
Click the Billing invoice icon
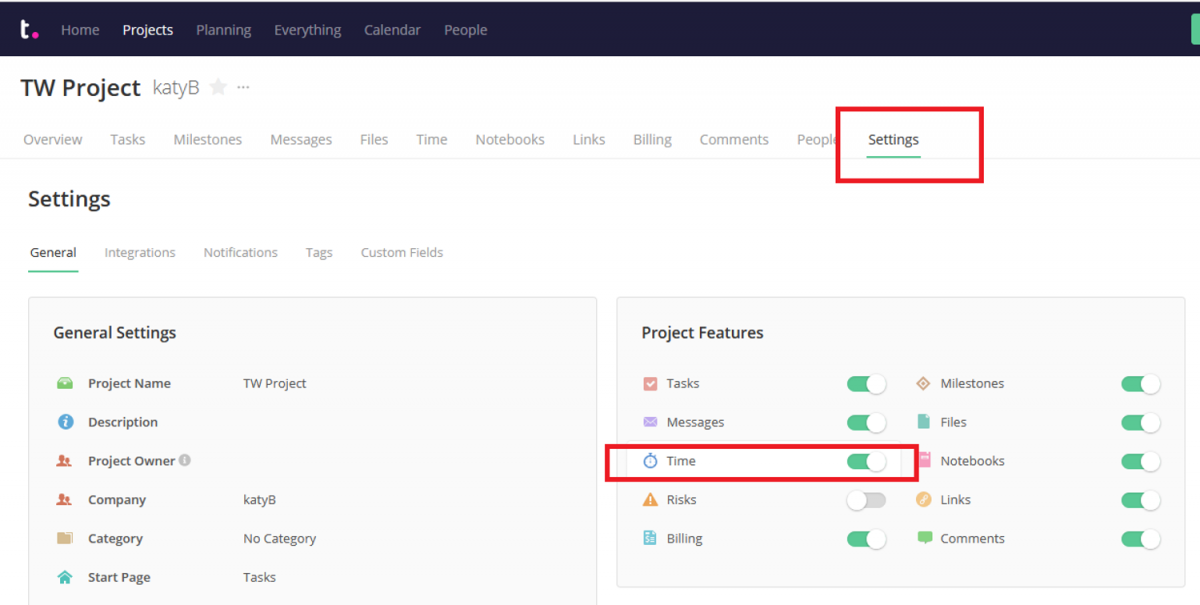[651, 538]
